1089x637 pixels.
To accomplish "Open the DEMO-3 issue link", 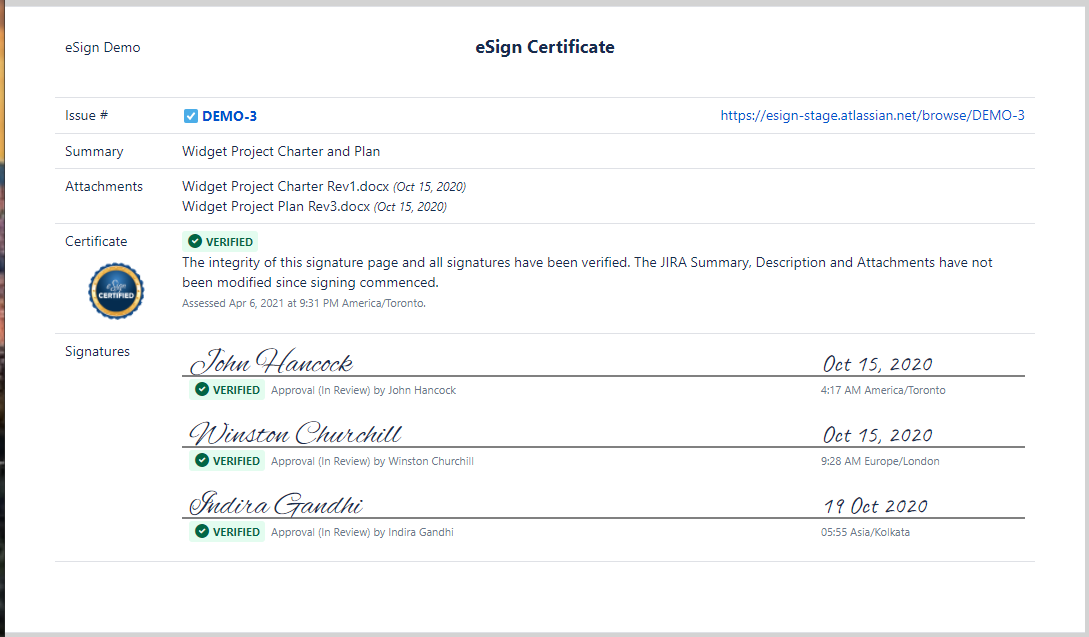I will coord(229,116).
